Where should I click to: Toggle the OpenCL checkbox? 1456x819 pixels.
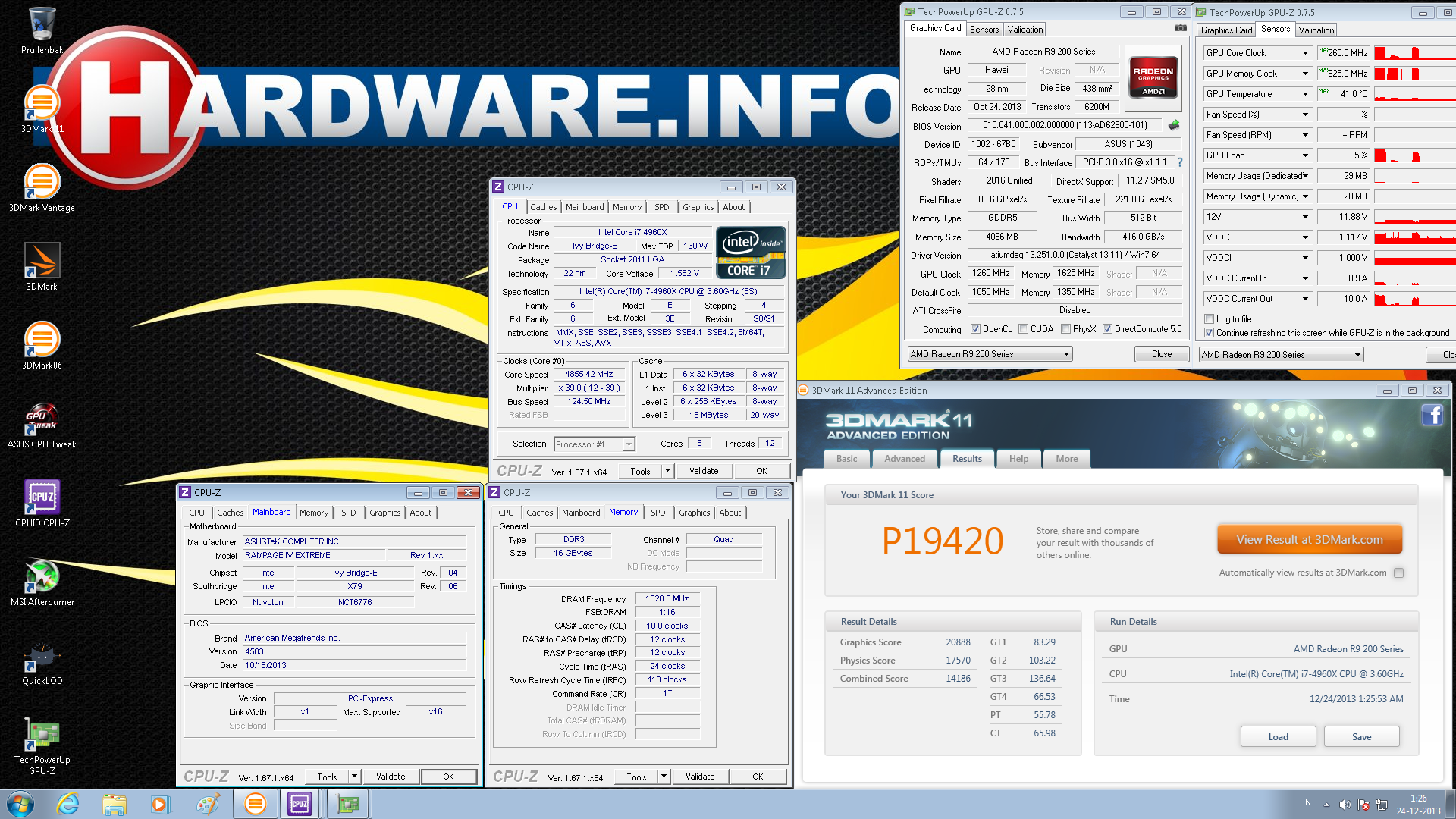[976, 329]
